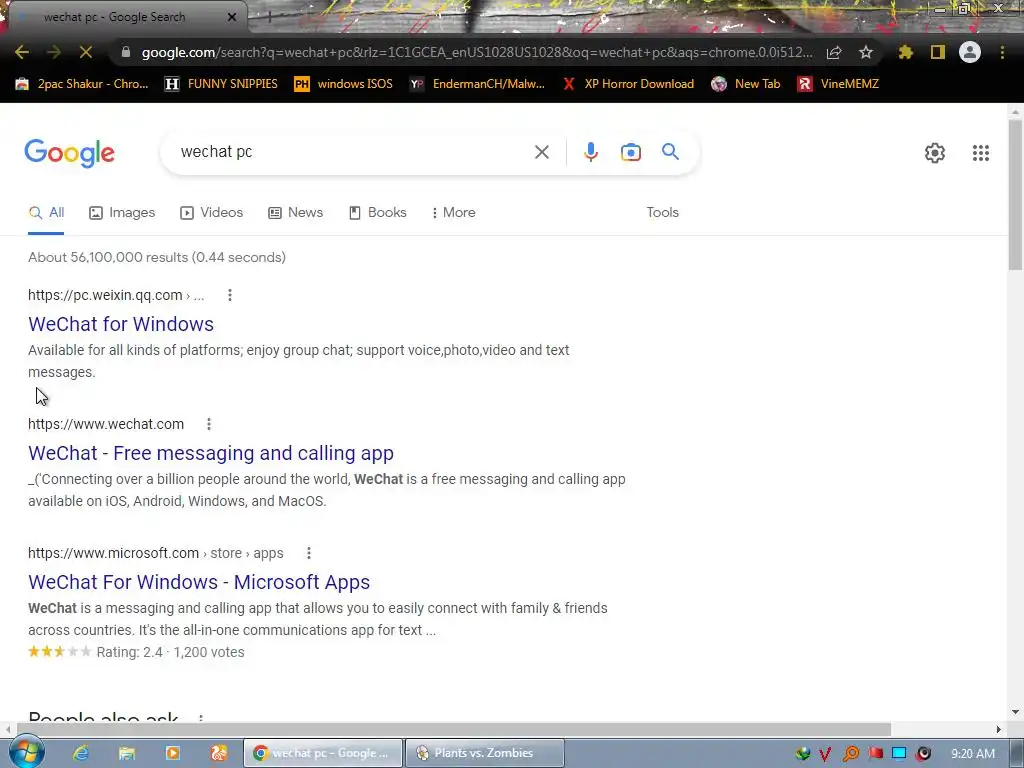
Task: Go to Google homepage via the logo
Action: pos(69,153)
